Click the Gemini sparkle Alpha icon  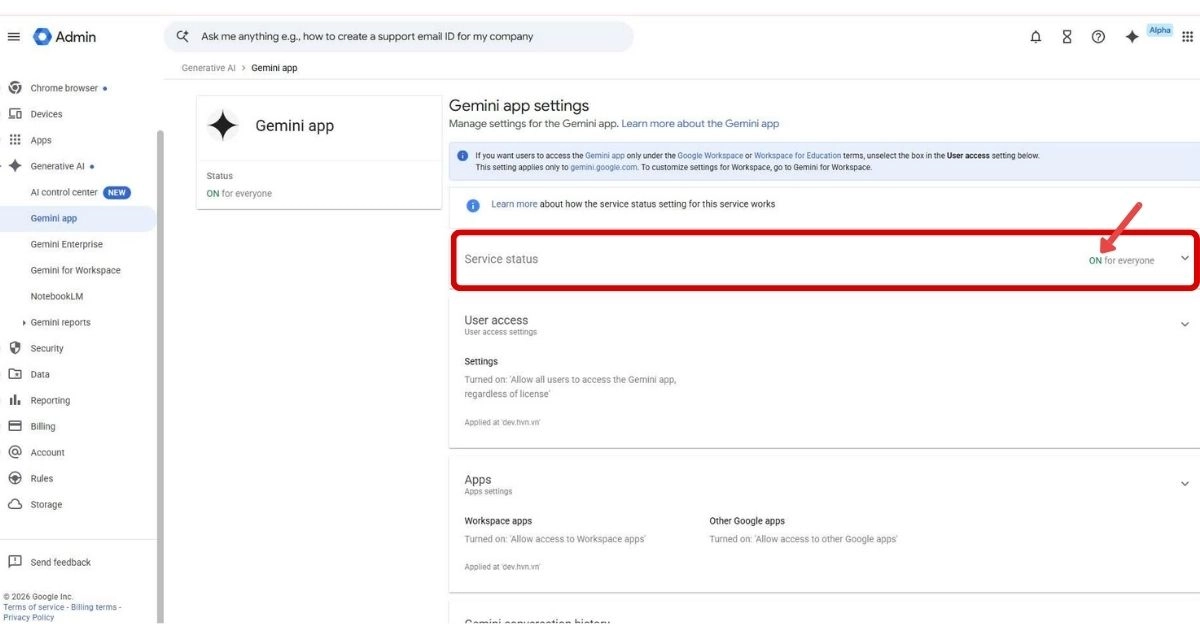coord(1132,37)
